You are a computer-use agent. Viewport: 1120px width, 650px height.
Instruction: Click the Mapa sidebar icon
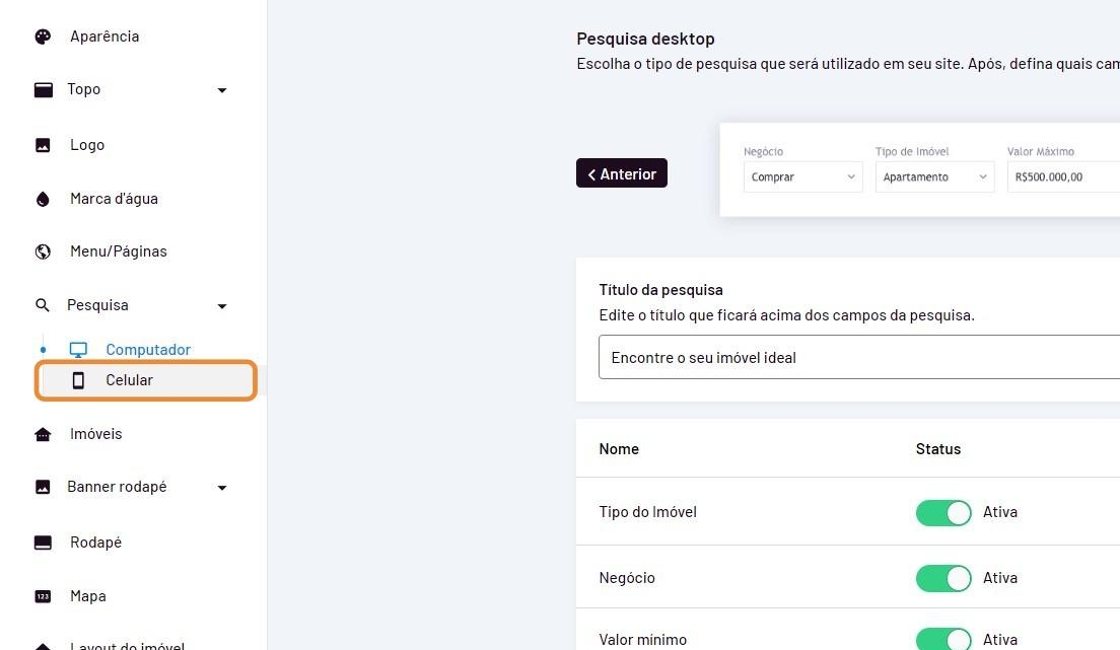pyautogui.click(x=43, y=596)
